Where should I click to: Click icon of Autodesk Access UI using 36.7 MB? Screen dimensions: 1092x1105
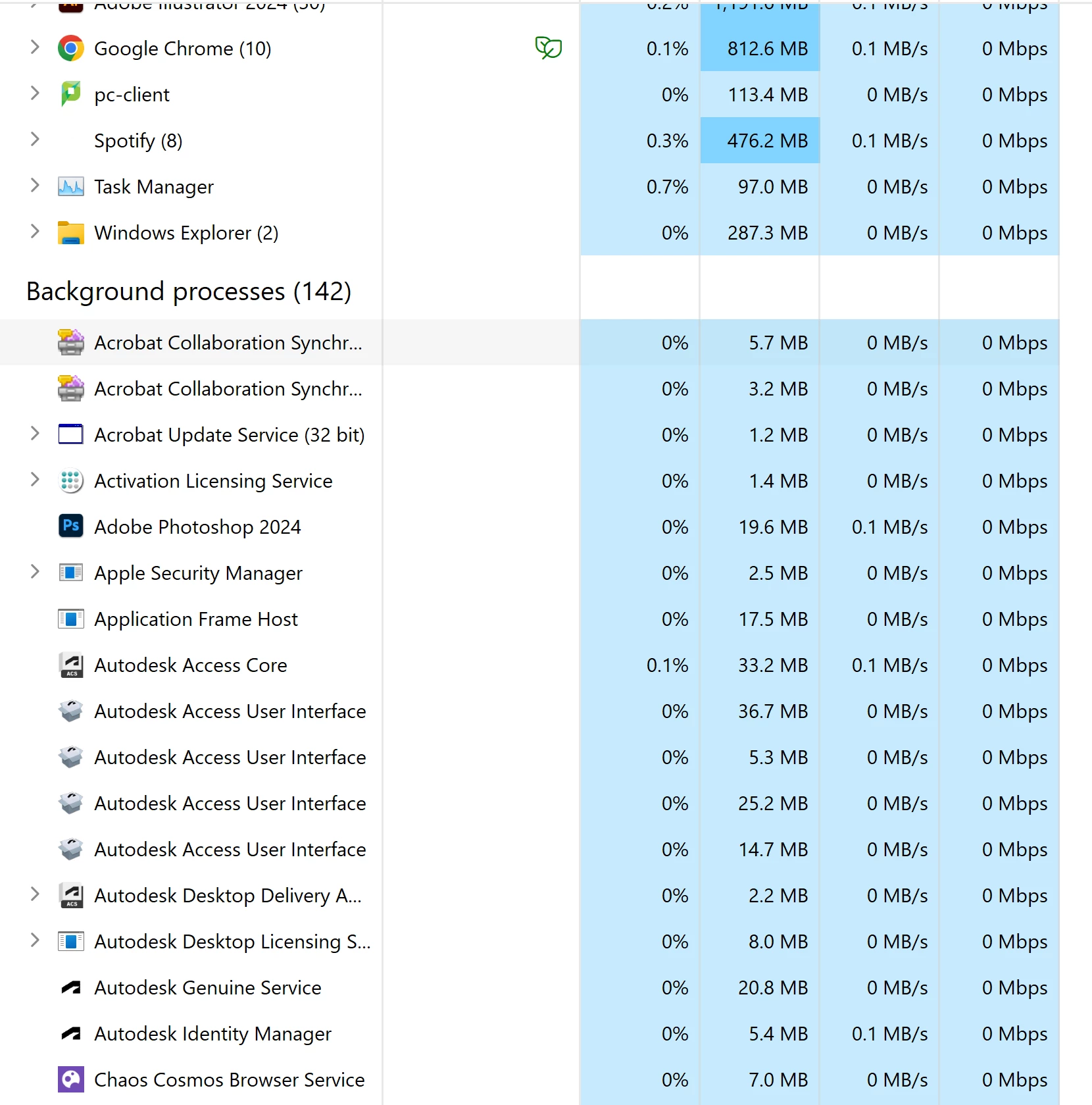[70, 711]
